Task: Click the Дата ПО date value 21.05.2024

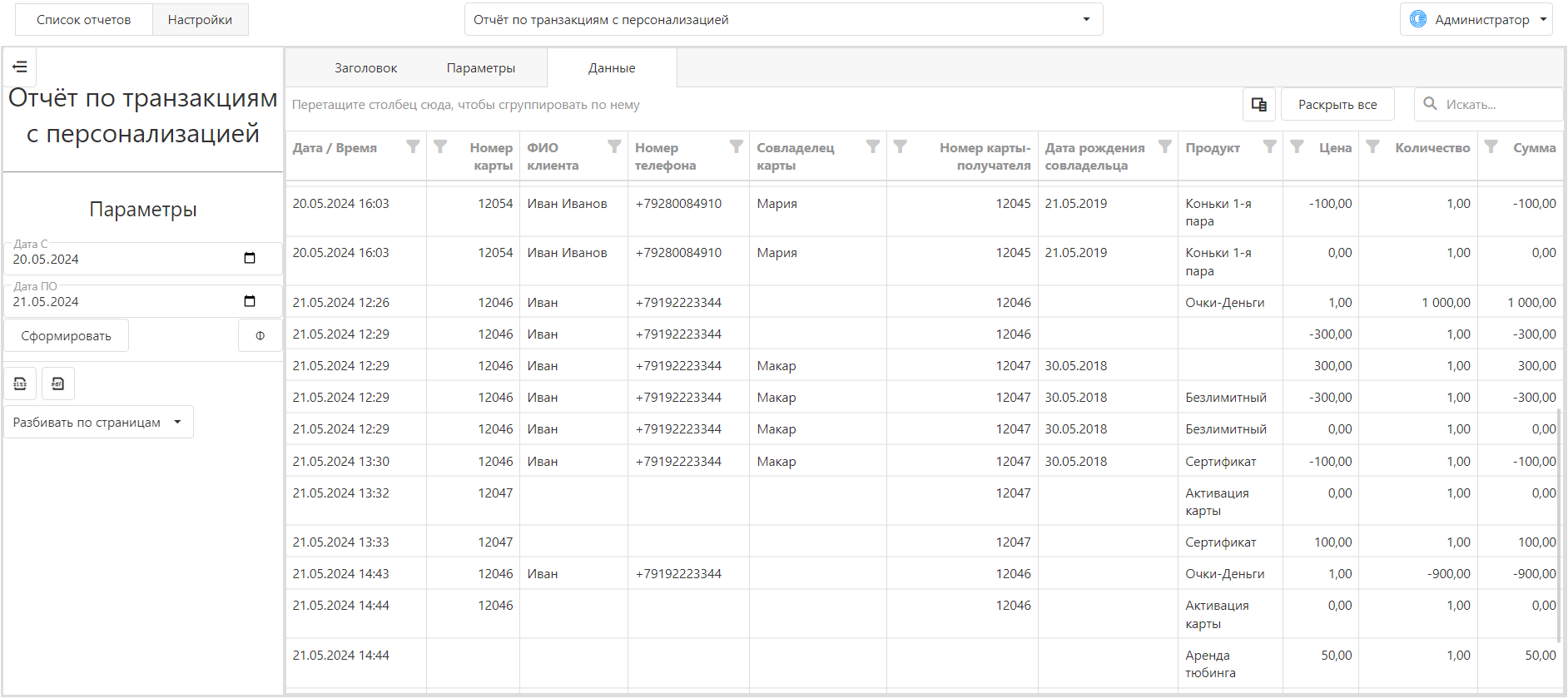Action: coord(46,301)
